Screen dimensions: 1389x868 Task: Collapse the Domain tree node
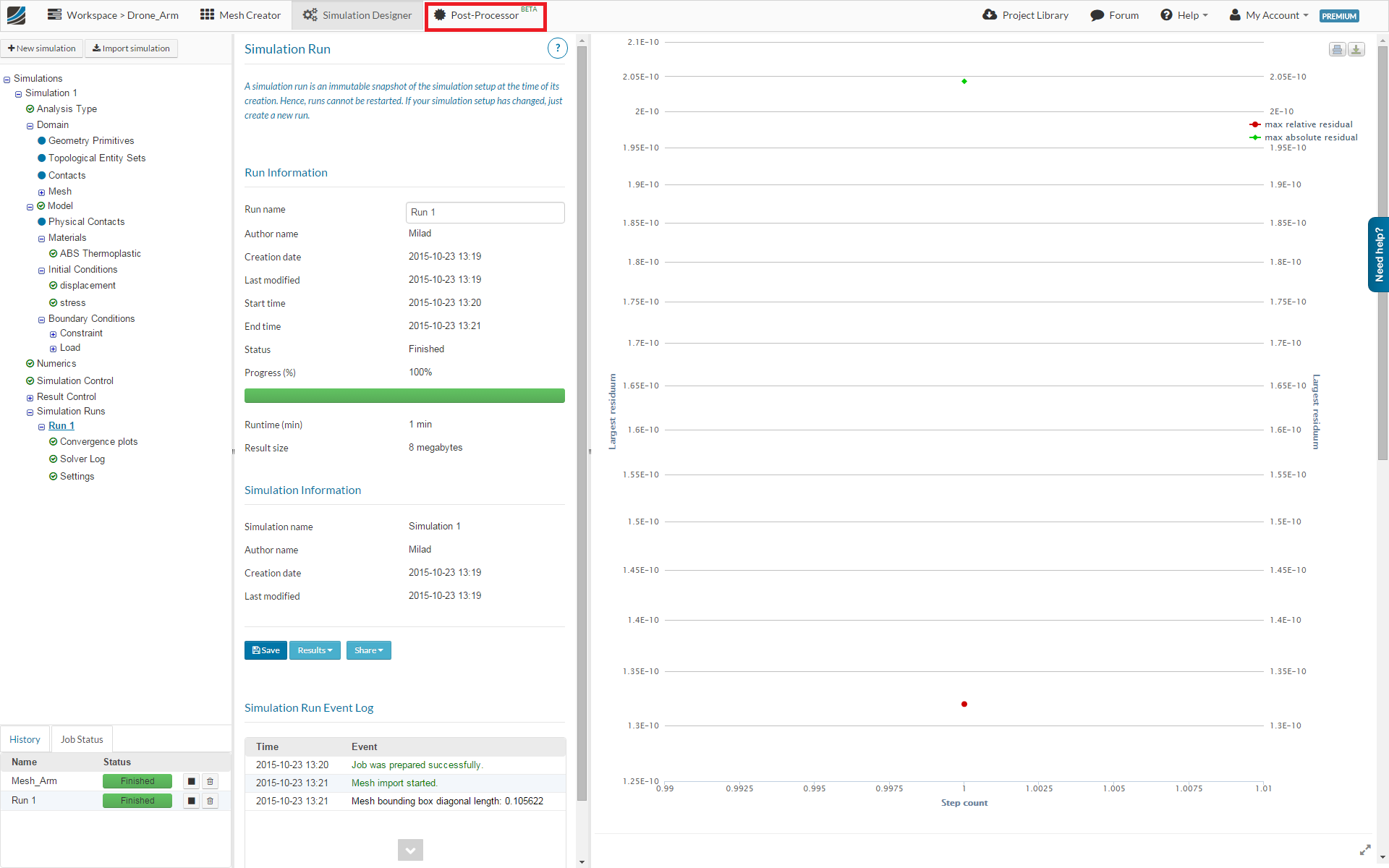[x=30, y=126]
